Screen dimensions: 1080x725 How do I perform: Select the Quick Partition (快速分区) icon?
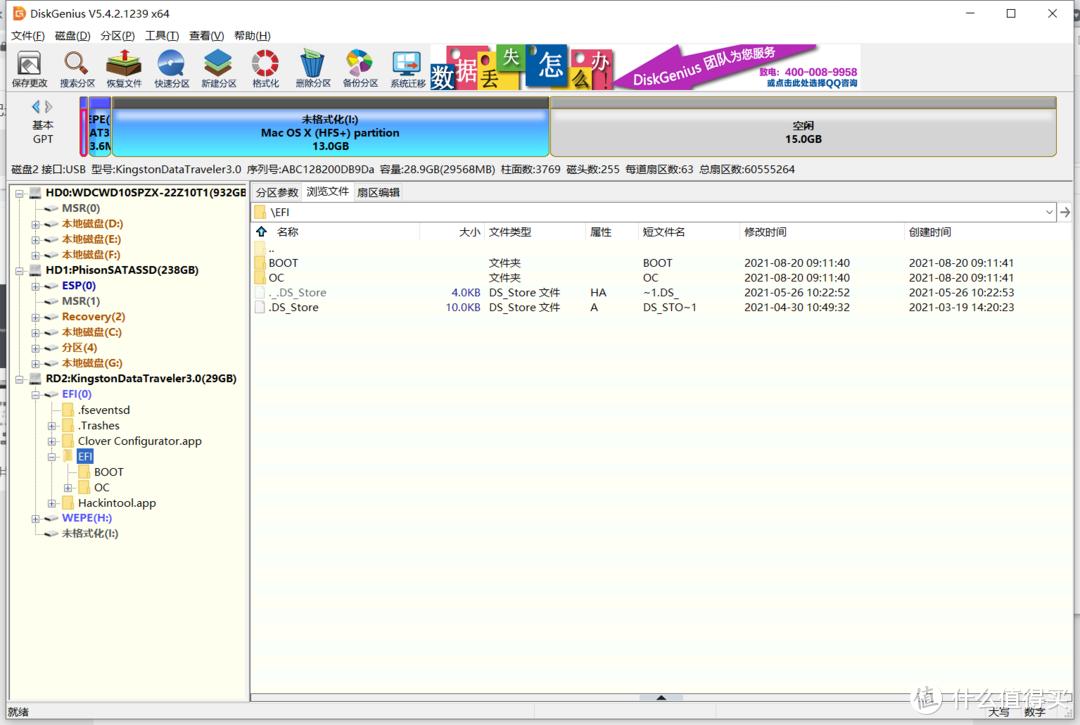pyautogui.click(x=171, y=68)
